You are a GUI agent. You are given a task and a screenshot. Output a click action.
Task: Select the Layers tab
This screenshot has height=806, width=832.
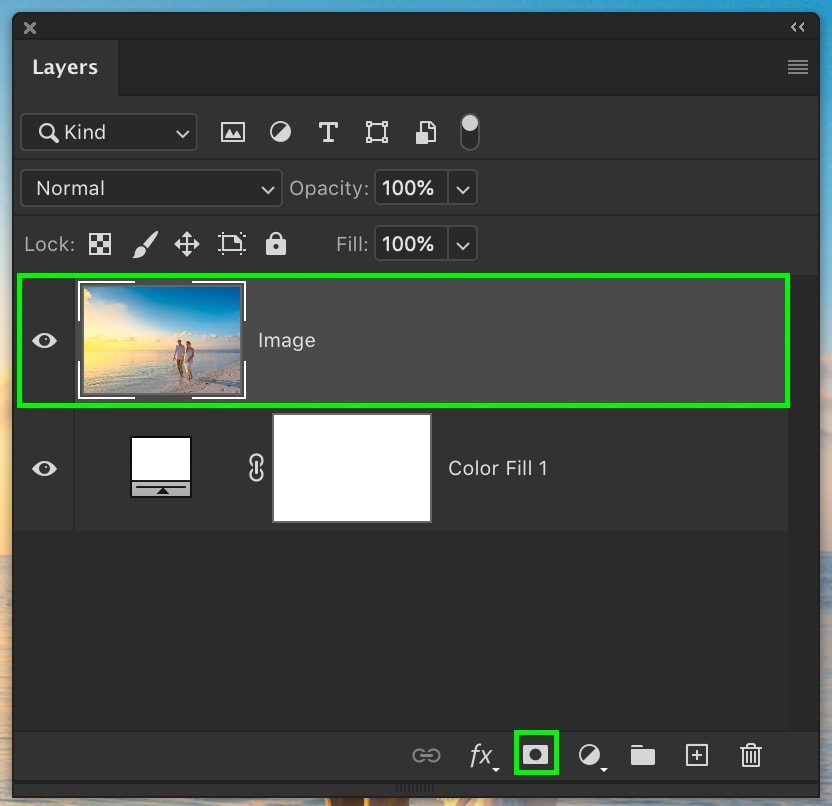click(65, 67)
